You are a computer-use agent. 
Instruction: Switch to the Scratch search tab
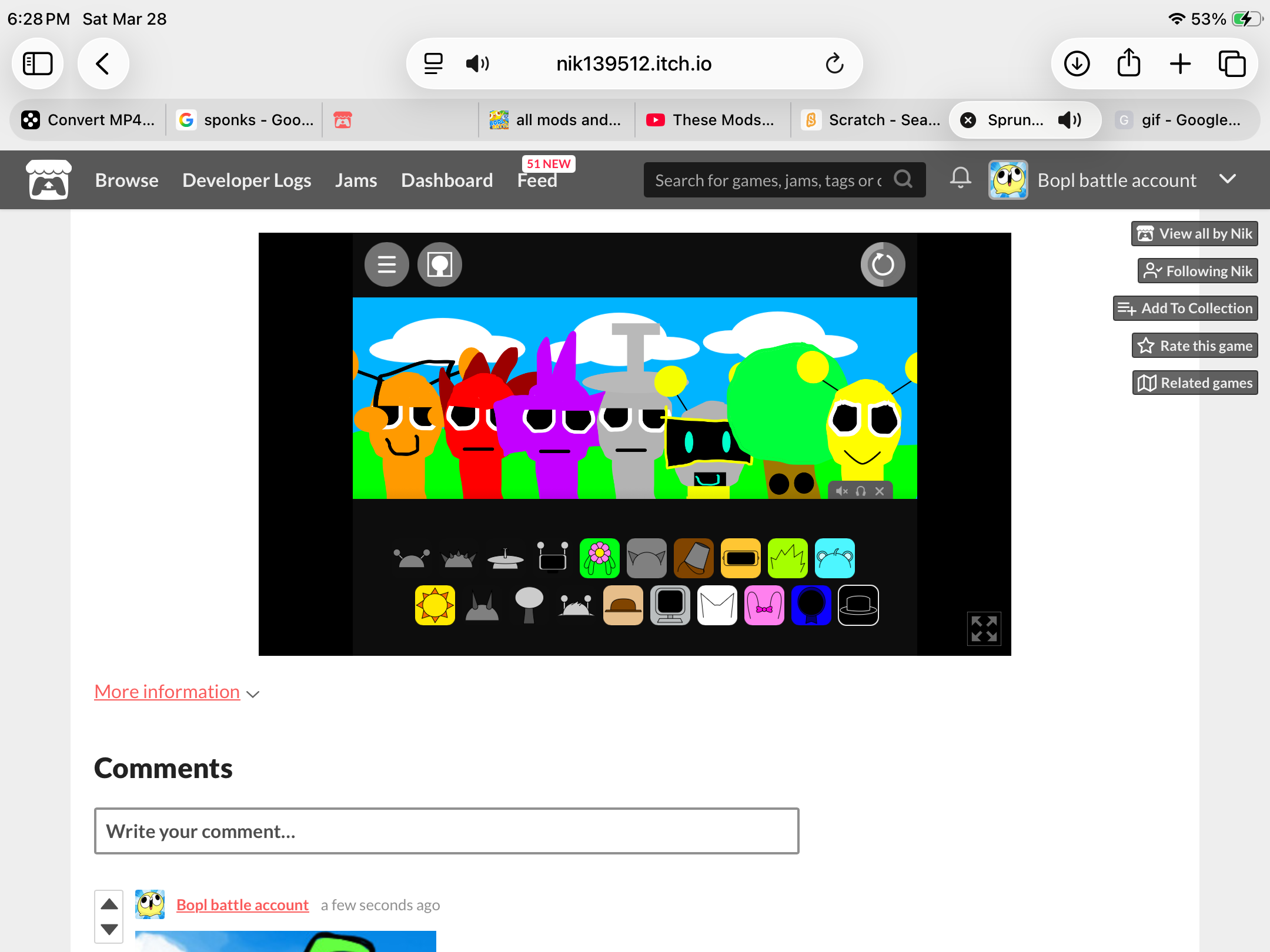click(x=870, y=120)
